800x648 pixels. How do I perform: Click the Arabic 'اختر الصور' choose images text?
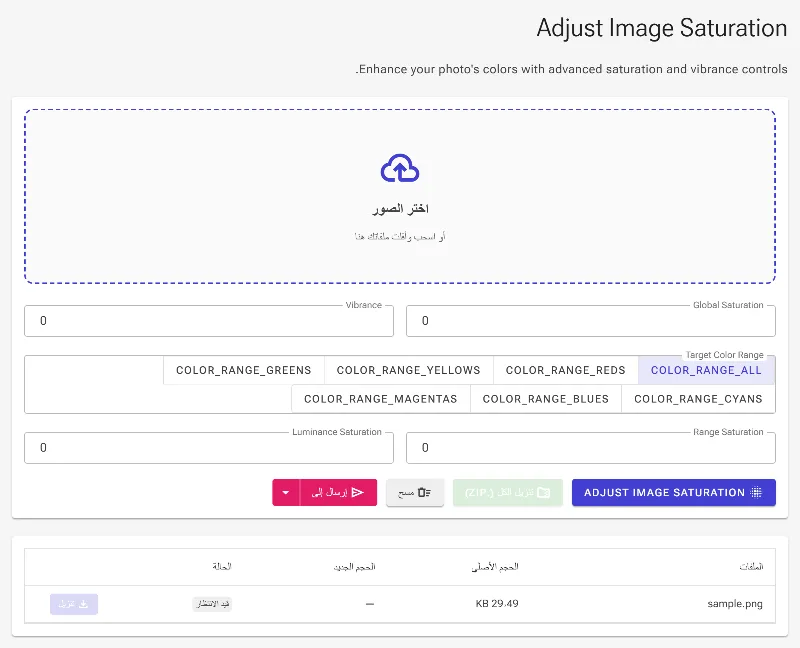[400, 208]
